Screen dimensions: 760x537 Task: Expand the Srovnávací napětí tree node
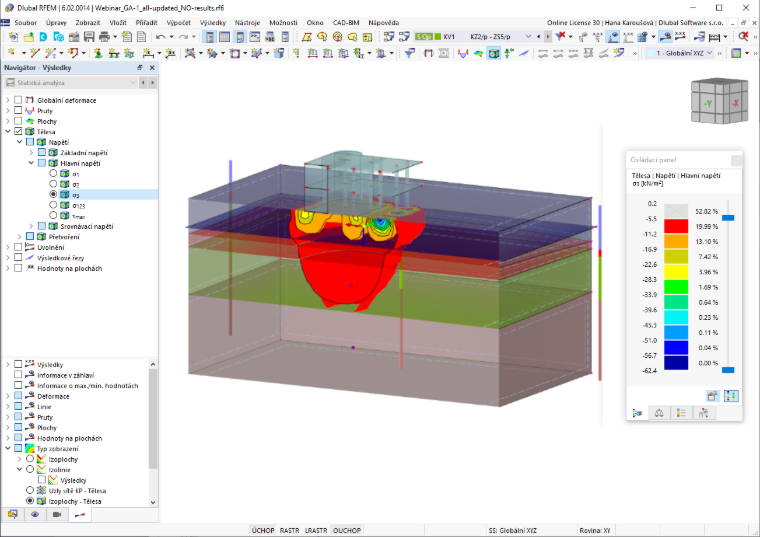tap(32, 226)
